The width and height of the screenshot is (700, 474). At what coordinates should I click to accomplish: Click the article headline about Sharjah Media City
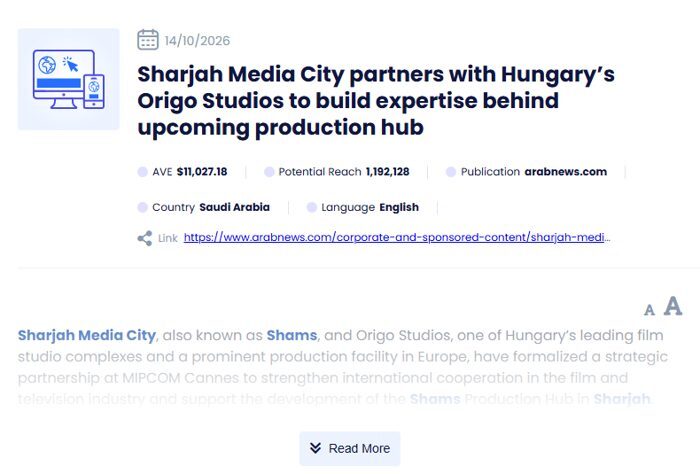[376, 100]
